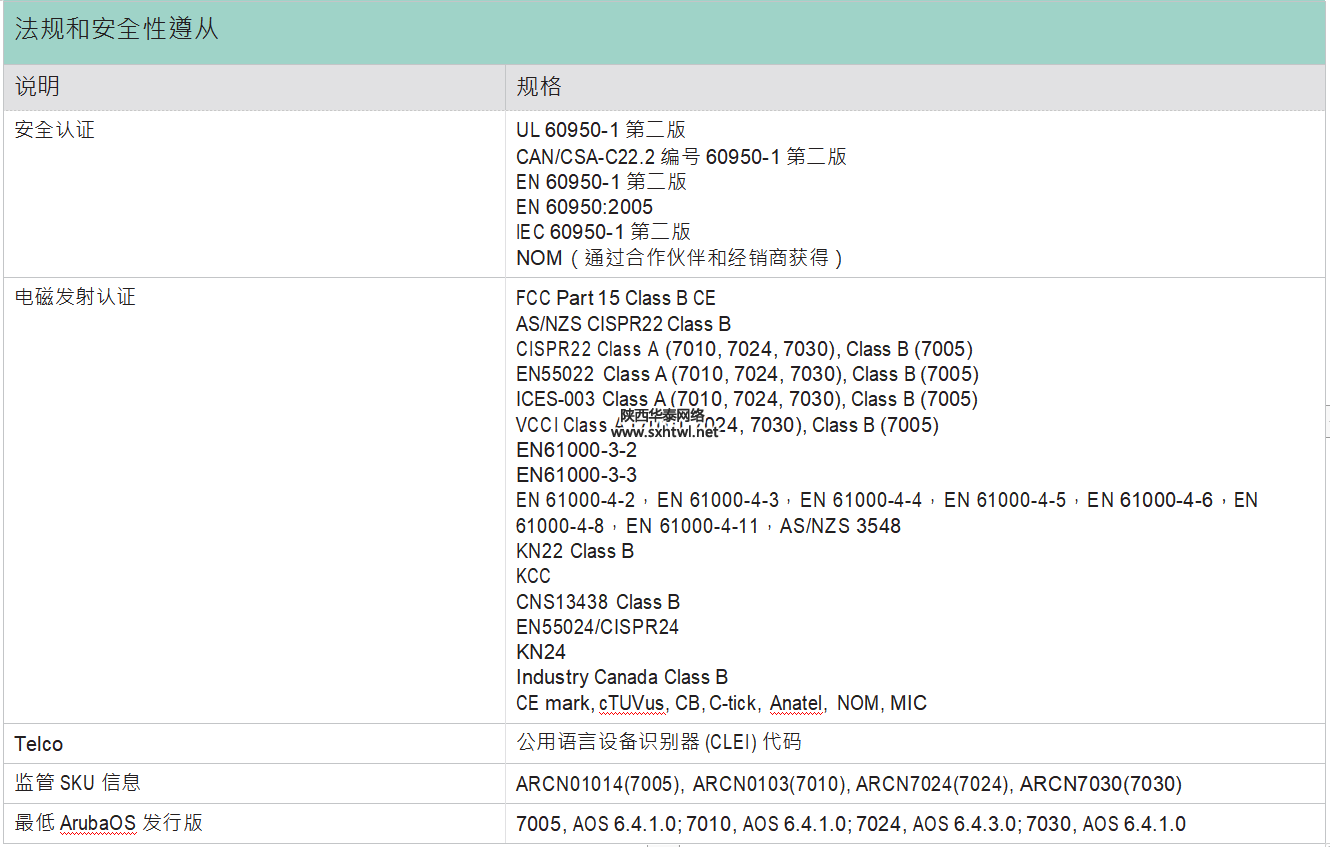The height and width of the screenshot is (847, 1330).
Task: Click the EN 61000-4-4 standard
Action: tap(861, 500)
